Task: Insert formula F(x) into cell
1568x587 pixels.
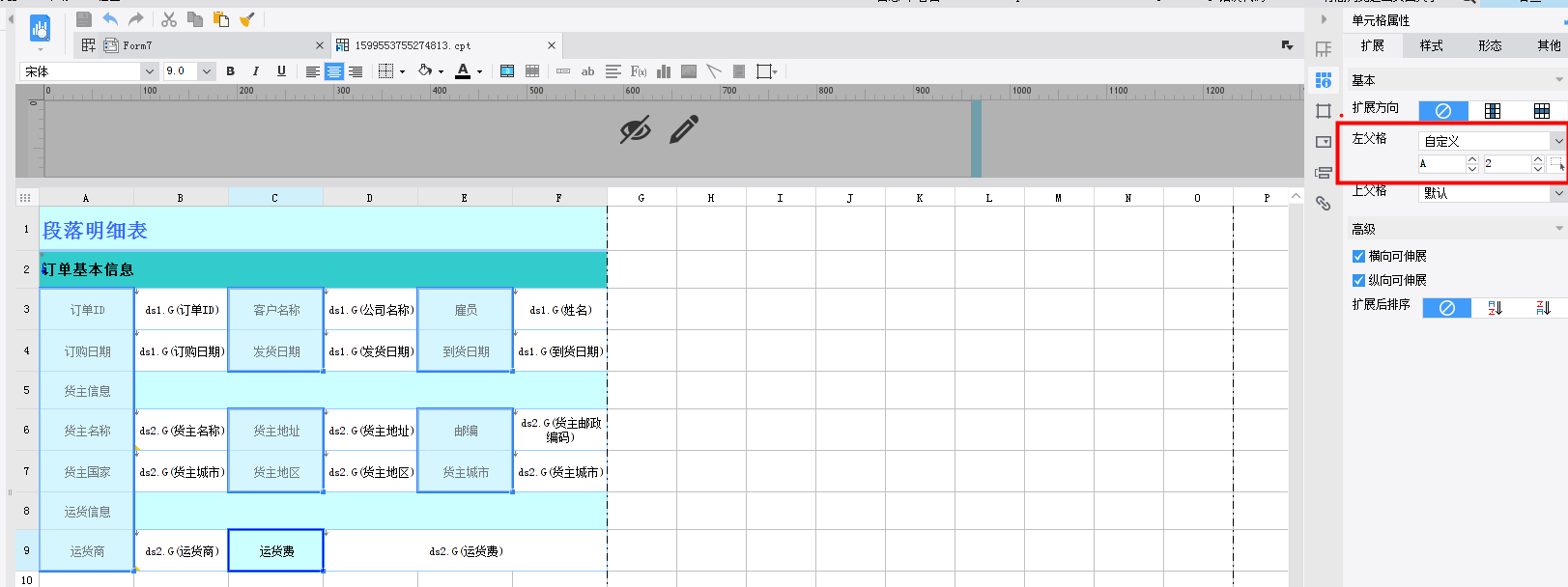Action: (x=639, y=71)
